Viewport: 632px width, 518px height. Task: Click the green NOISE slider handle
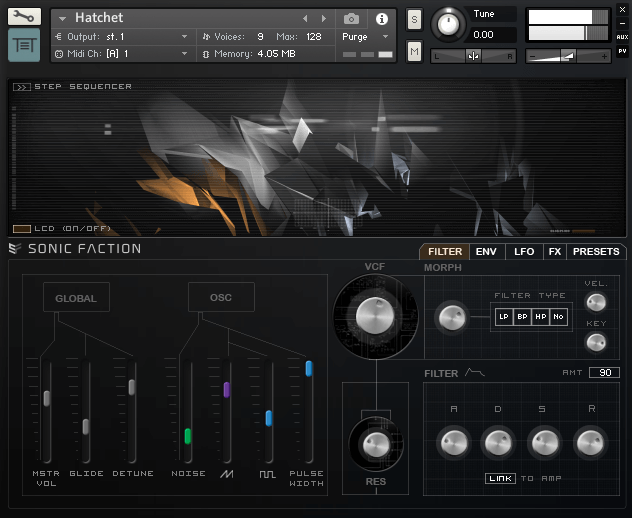187,436
